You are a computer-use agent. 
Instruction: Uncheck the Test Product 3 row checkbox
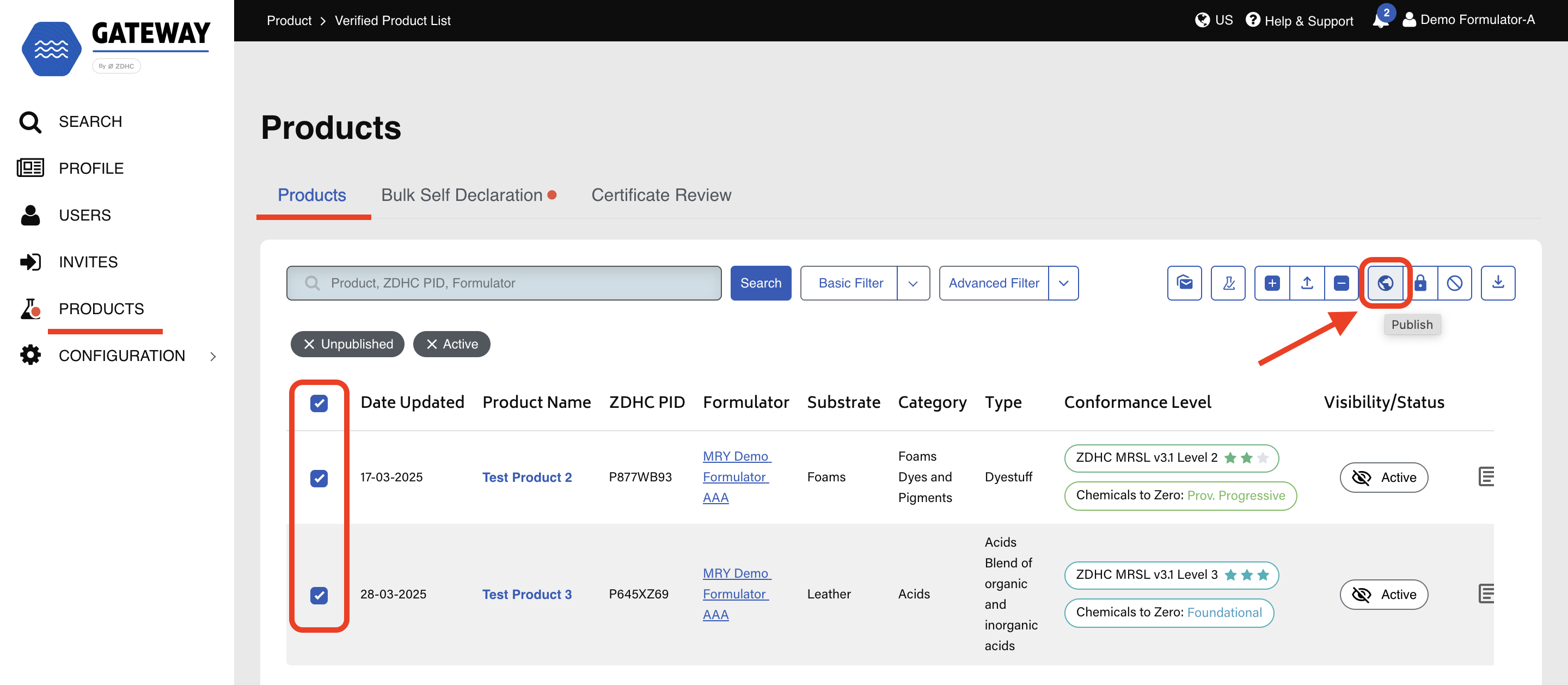[318, 595]
